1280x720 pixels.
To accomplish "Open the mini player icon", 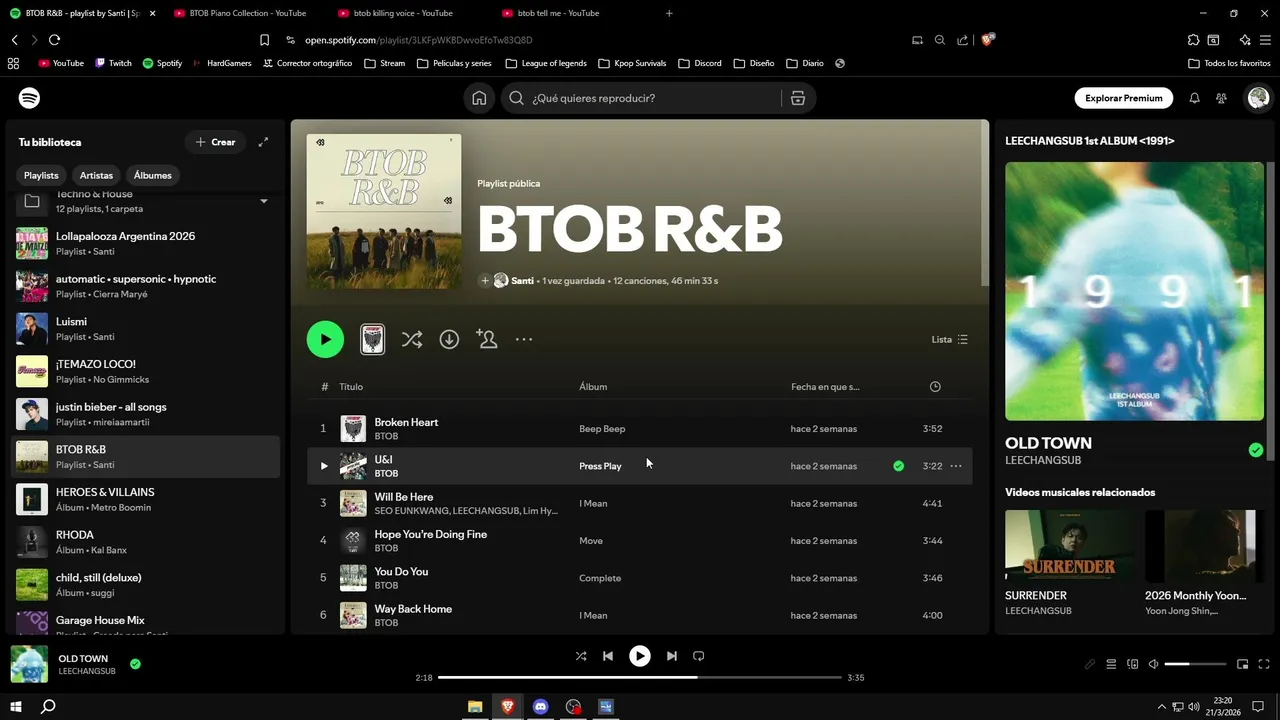I will 1243,664.
